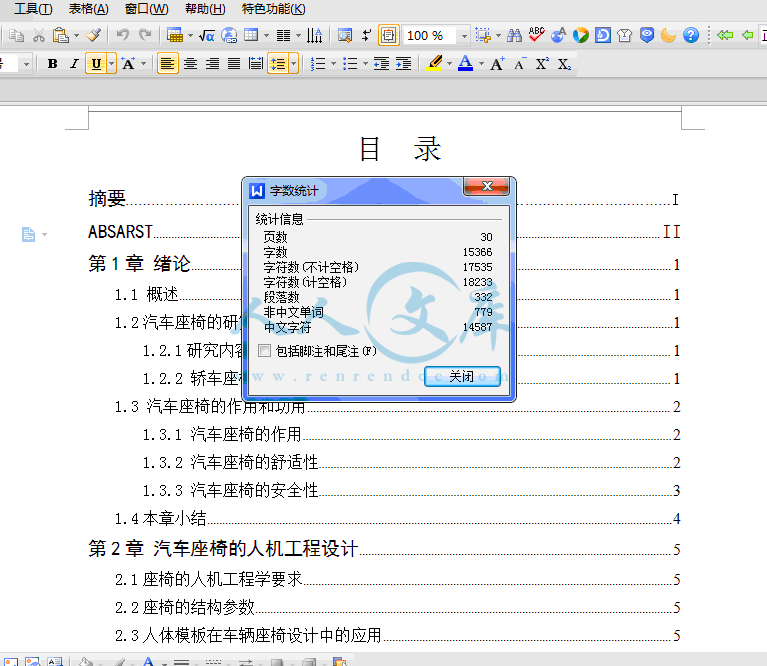The width and height of the screenshot is (767, 666).
Task: Open the bullet list dropdown arrow
Action: pyautogui.click(x=365, y=64)
